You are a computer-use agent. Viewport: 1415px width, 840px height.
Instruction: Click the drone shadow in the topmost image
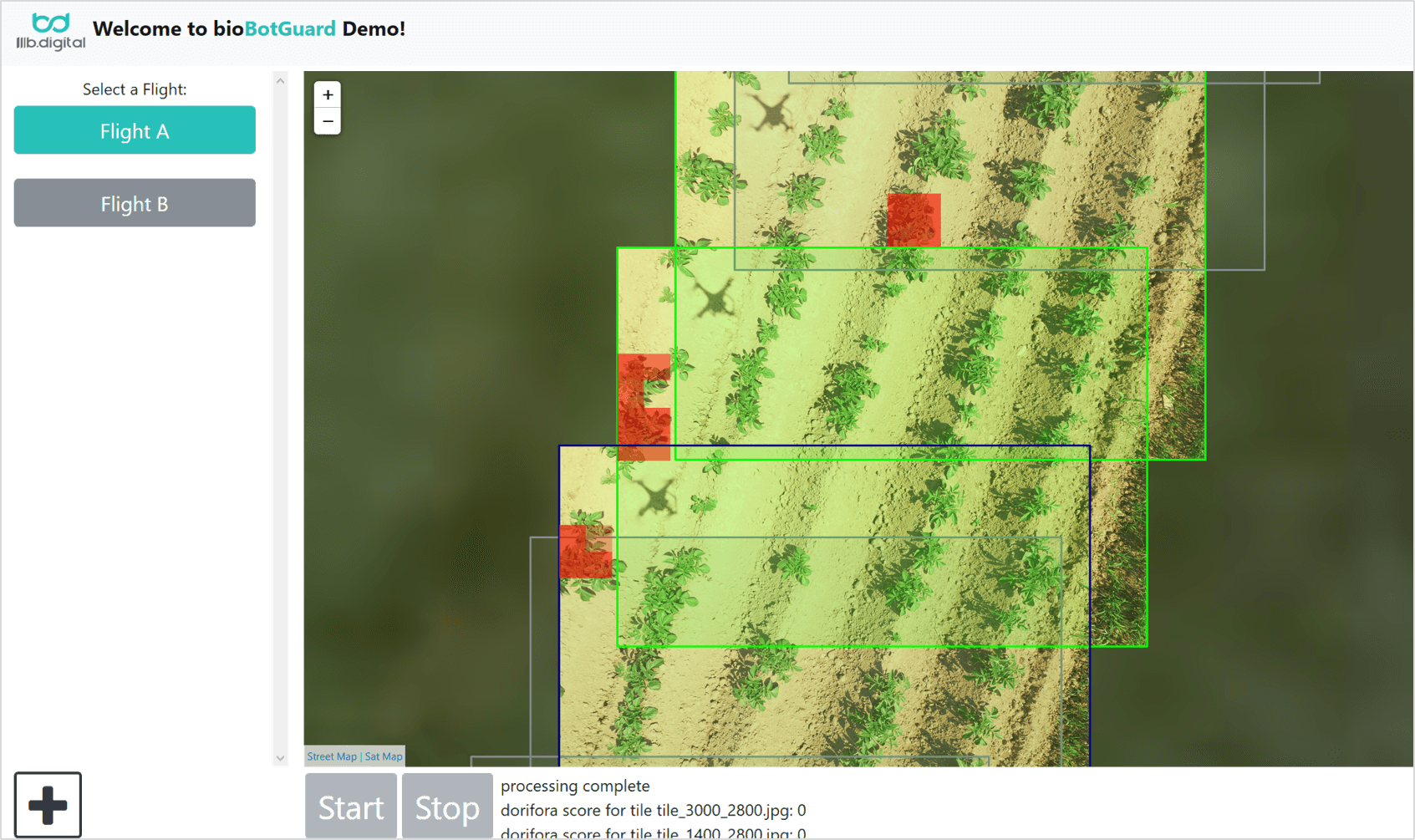(770, 112)
